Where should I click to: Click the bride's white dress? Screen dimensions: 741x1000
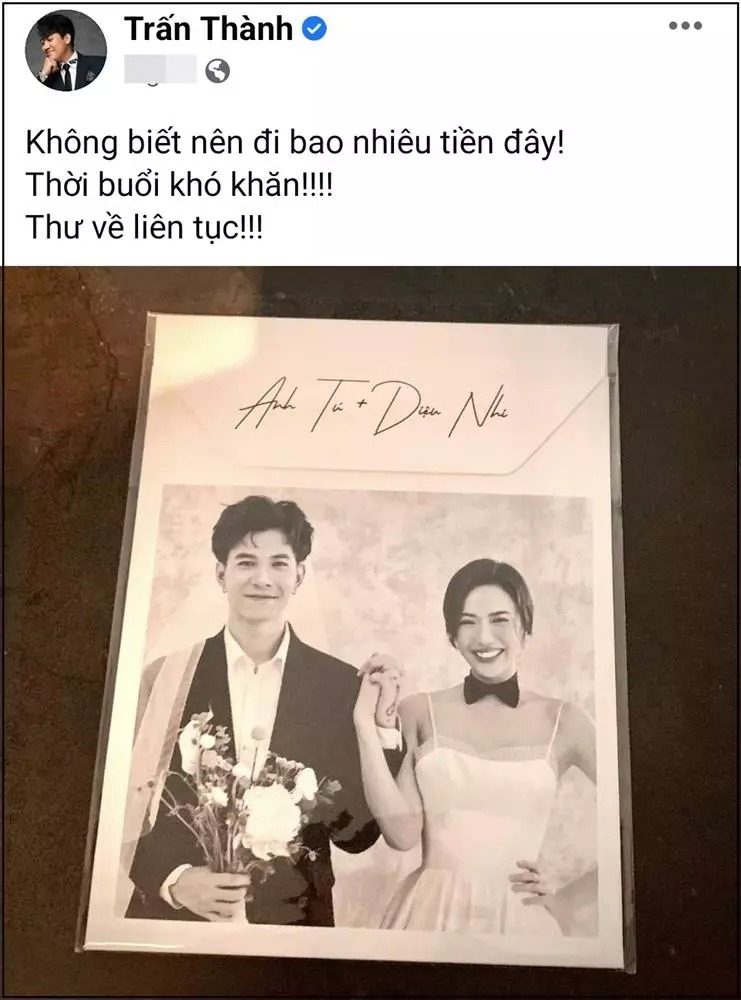coord(488,829)
